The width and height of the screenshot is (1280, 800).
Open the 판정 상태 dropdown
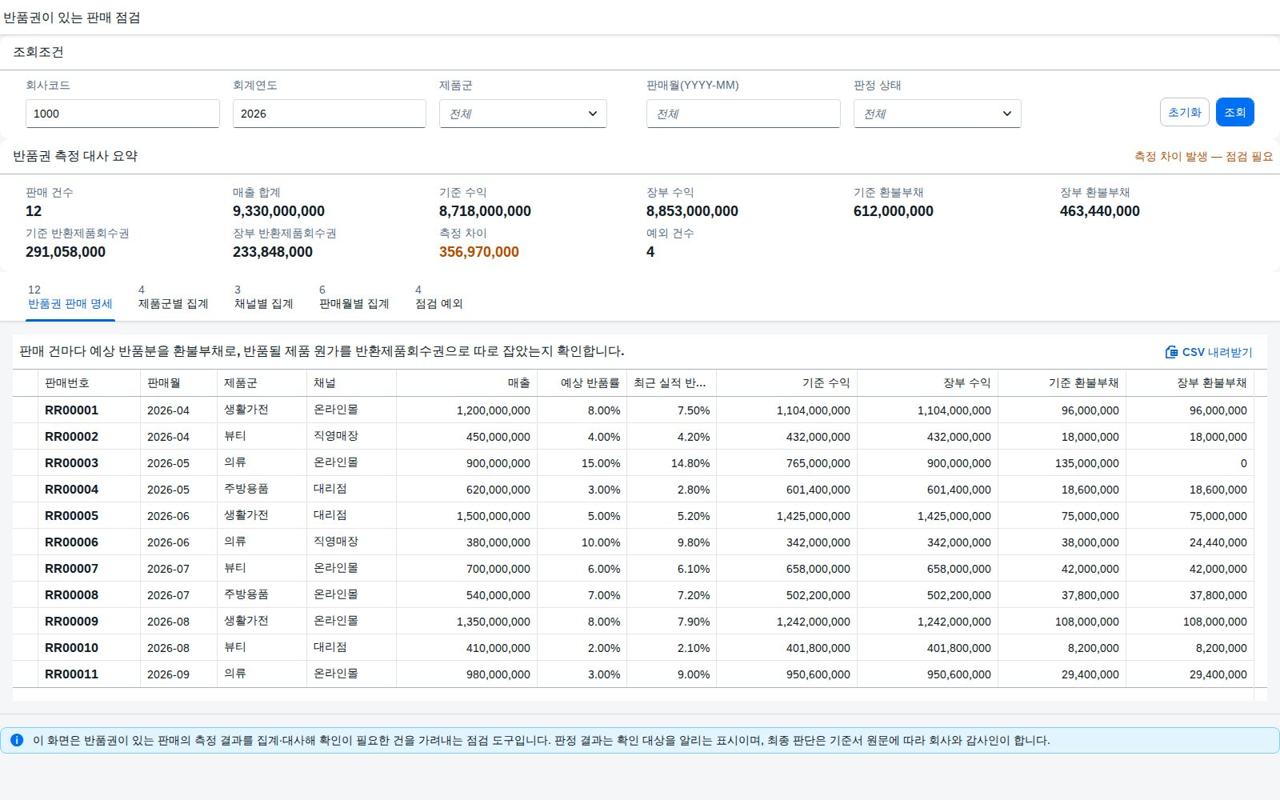pos(937,114)
